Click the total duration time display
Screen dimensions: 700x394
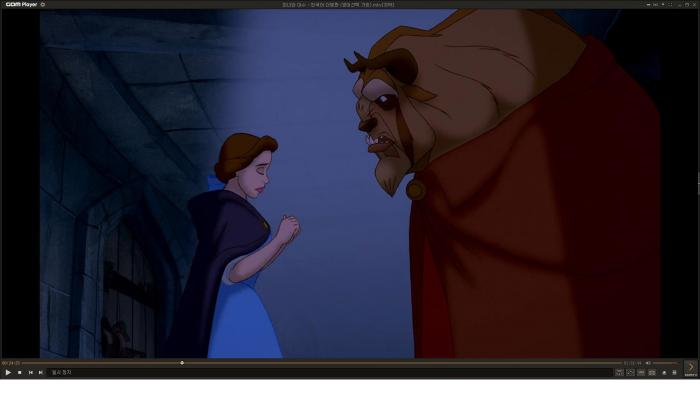(x=632, y=363)
